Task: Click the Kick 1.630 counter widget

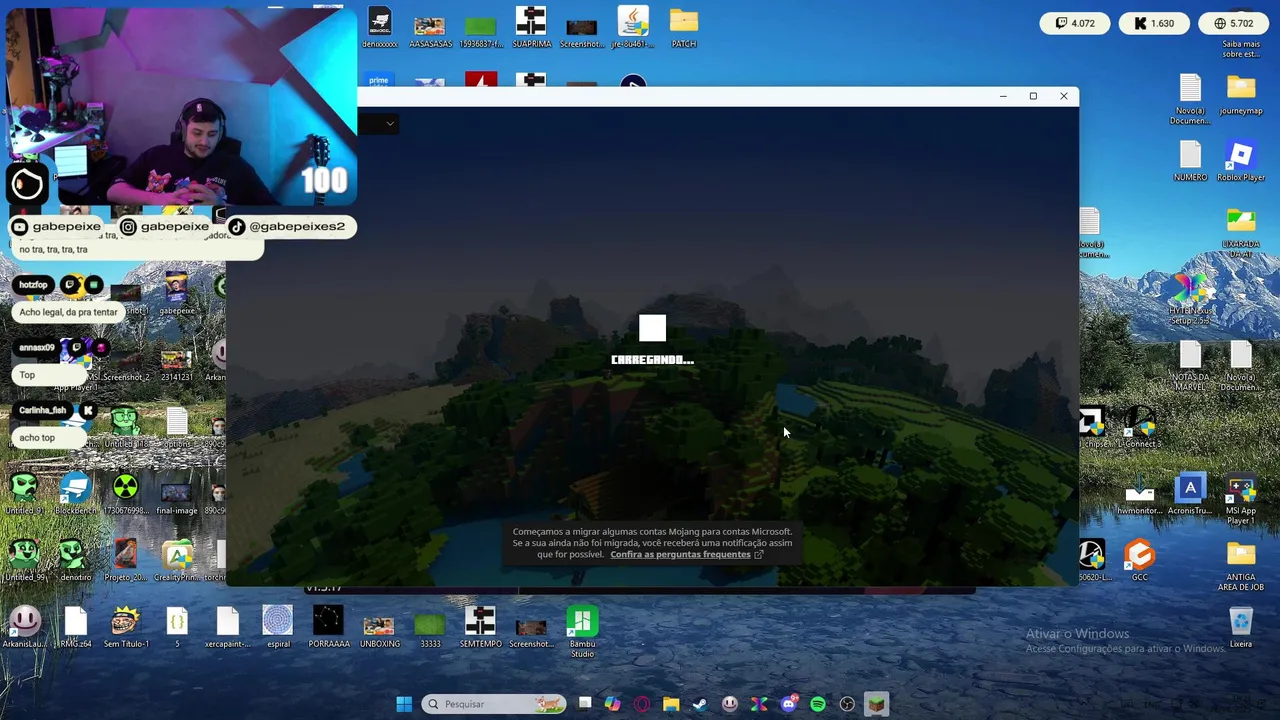Action: click(x=1154, y=23)
